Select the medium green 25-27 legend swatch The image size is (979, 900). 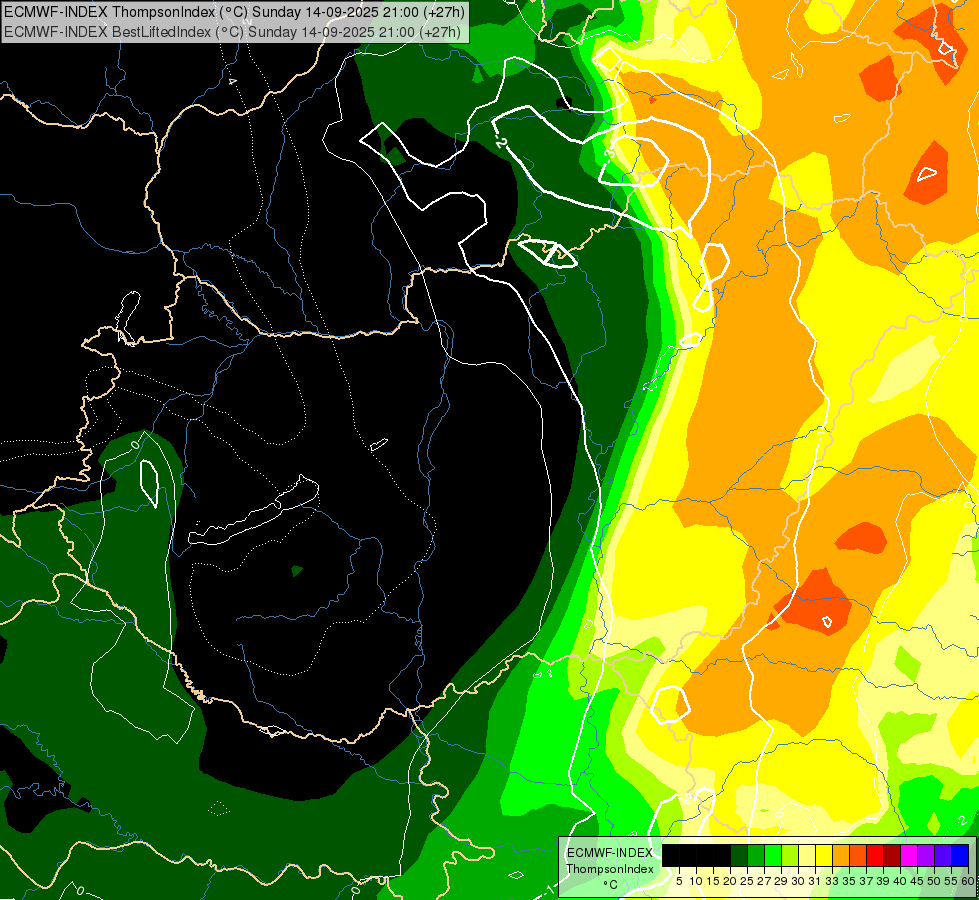coord(756,855)
